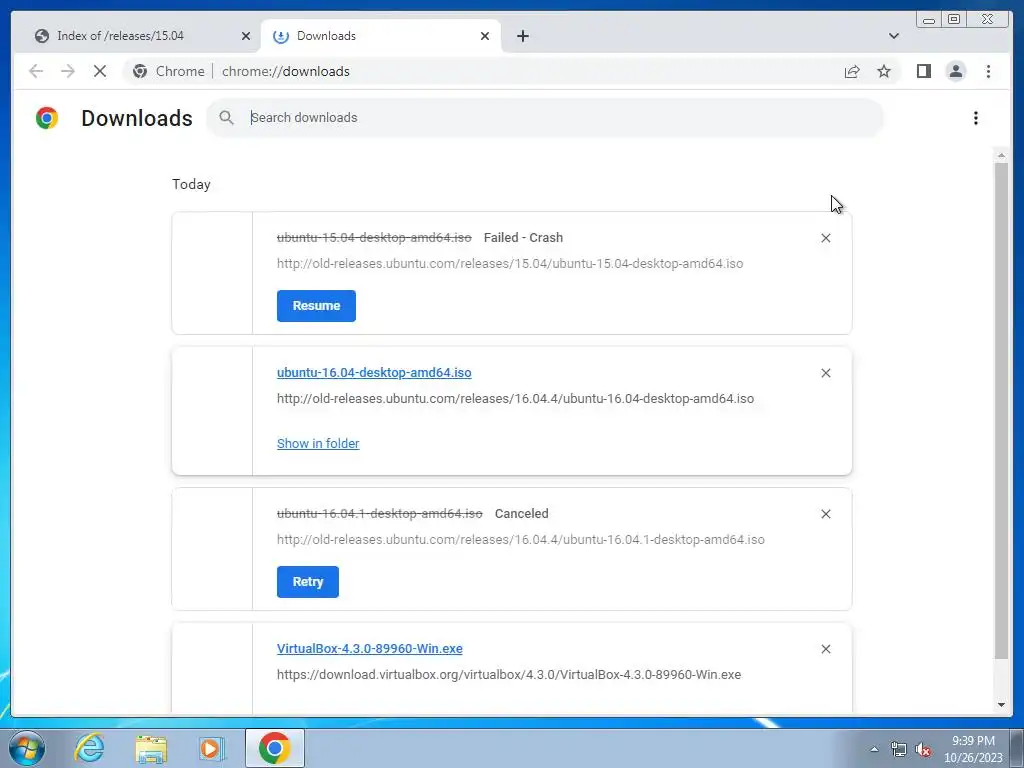
Task: Show hidden system tray icons
Action: [x=874, y=749]
